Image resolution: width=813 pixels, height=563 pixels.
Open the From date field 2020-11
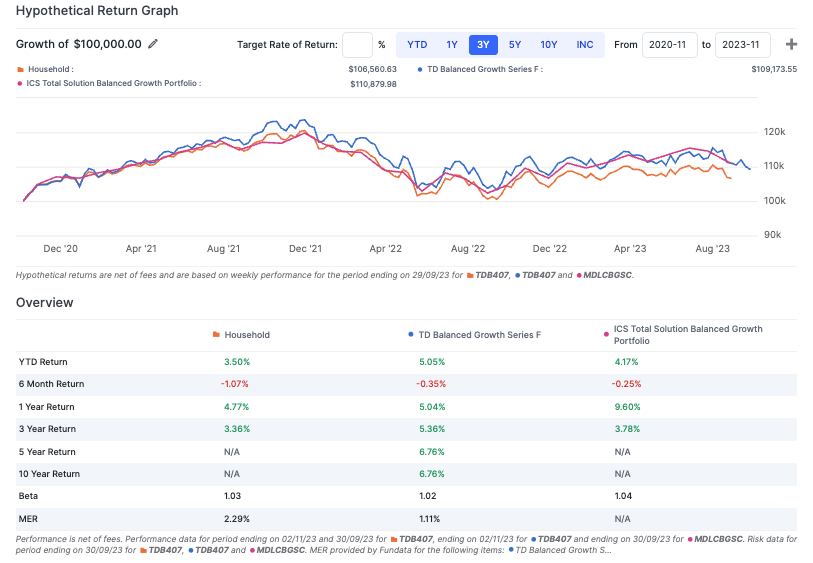tap(669, 45)
